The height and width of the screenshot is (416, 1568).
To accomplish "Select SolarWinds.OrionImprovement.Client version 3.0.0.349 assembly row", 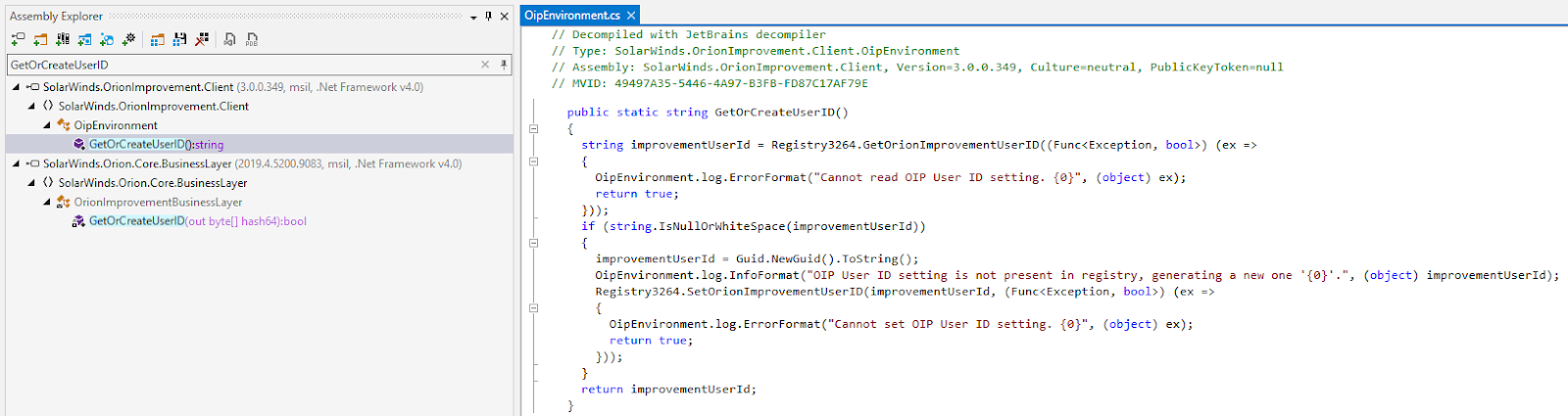I will click(x=233, y=87).
